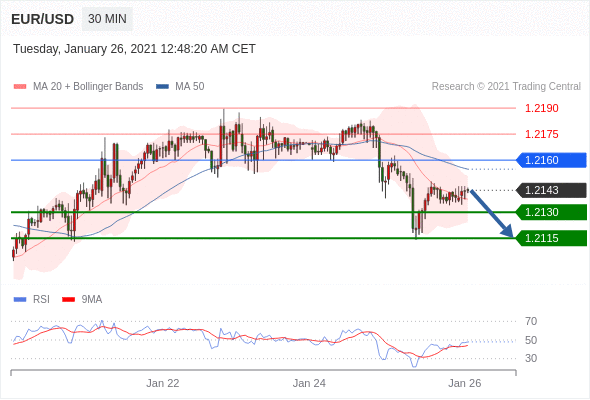Click the 30 MIN timeframe badge
This screenshot has width=590, height=400.
coord(107,19)
